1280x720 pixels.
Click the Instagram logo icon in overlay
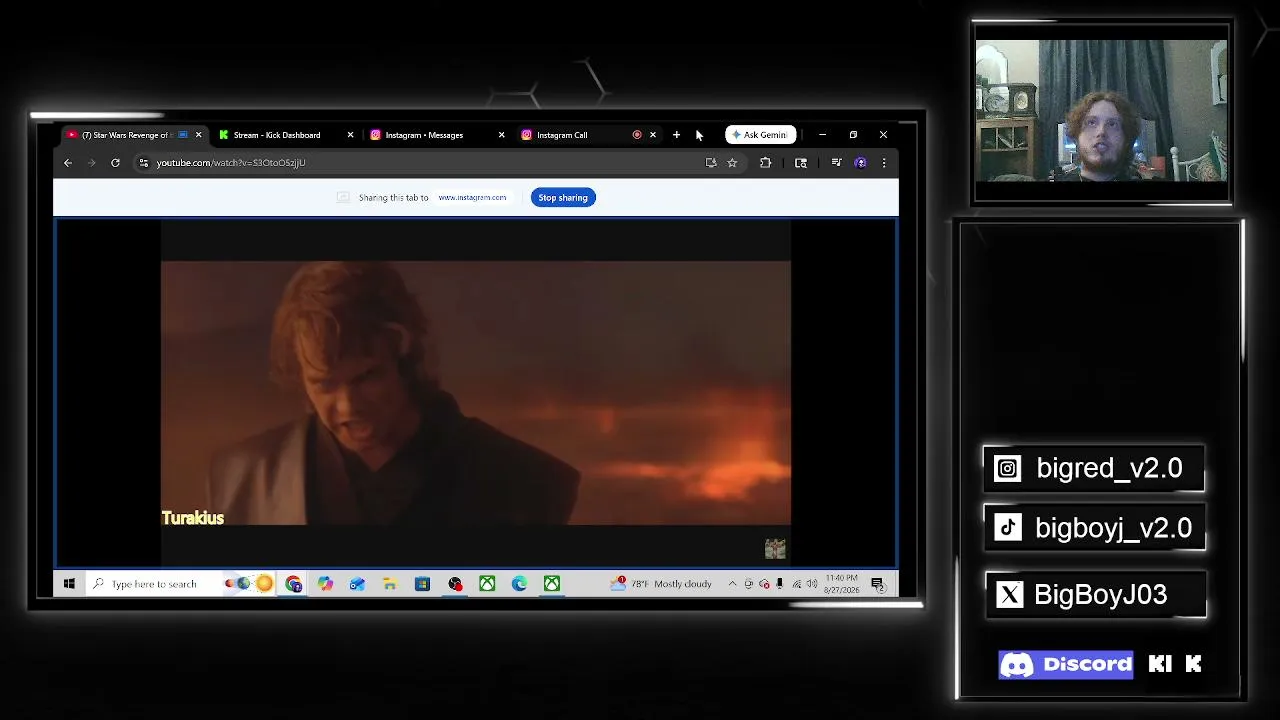click(1007, 469)
